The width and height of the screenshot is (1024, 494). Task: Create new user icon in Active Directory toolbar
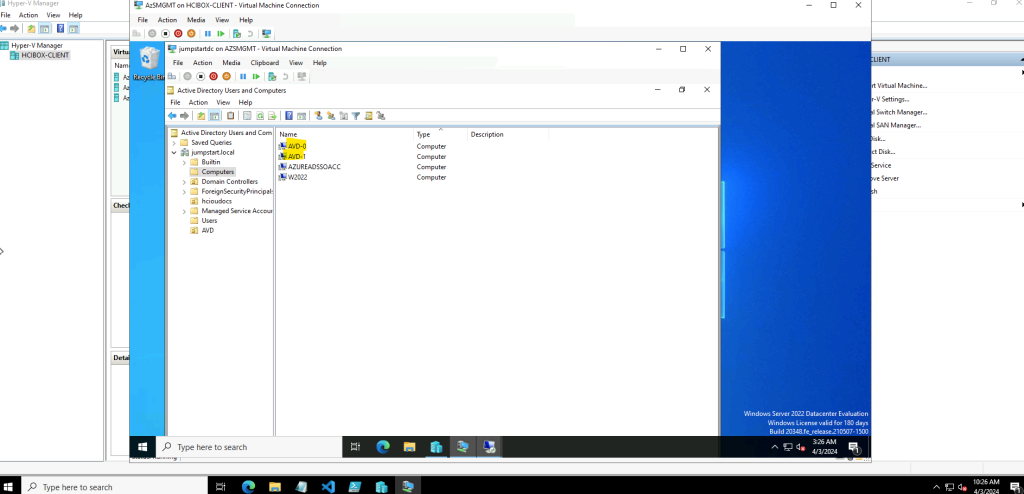click(x=318, y=116)
